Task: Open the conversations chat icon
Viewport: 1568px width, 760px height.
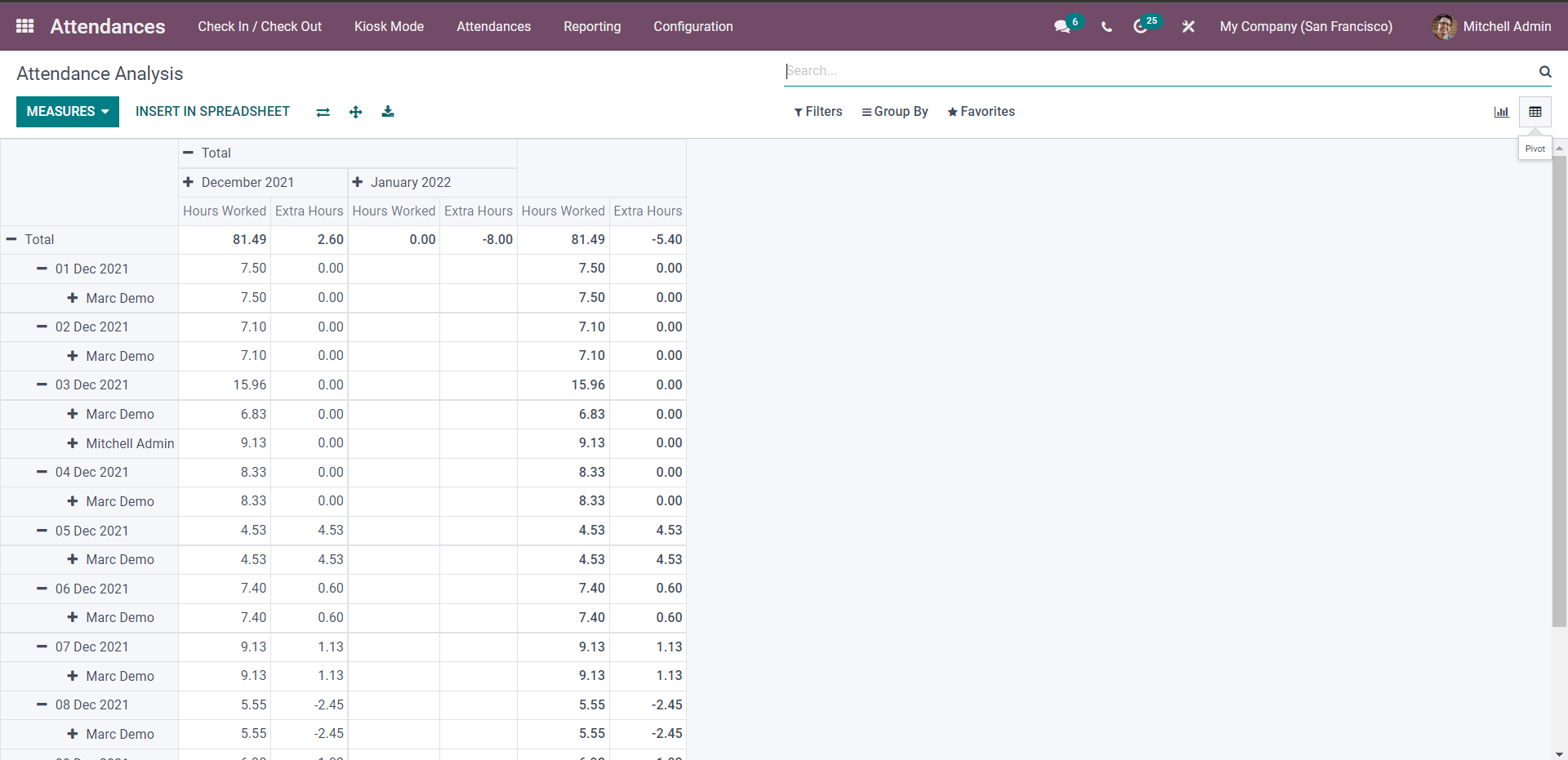Action: 1062,26
